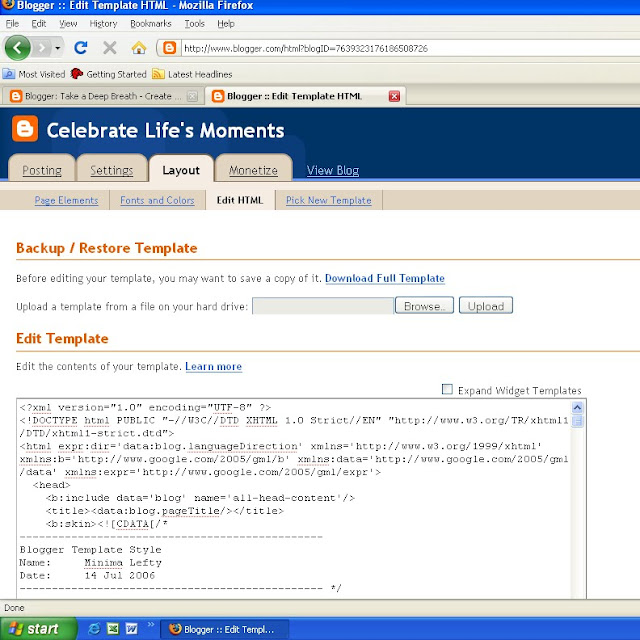Reload the page with the Refresh icon
The image size is (640, 640).
[x=81, y=48]
